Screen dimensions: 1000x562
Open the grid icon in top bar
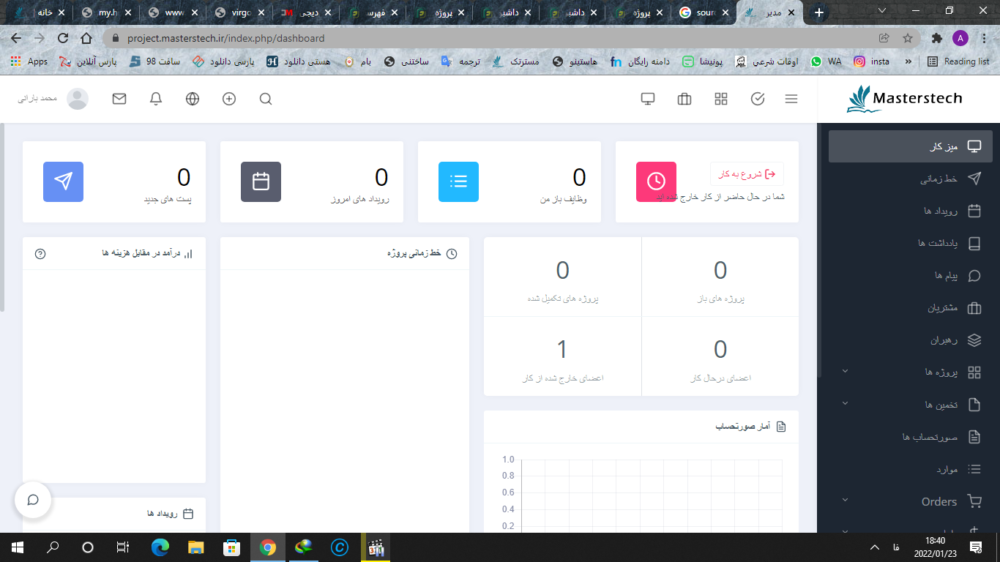(721, 99)
